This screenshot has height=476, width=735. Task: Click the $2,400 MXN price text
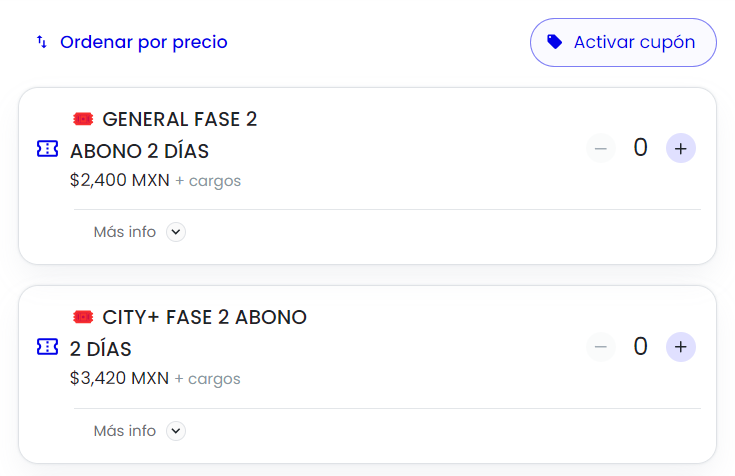coord(120,181)
